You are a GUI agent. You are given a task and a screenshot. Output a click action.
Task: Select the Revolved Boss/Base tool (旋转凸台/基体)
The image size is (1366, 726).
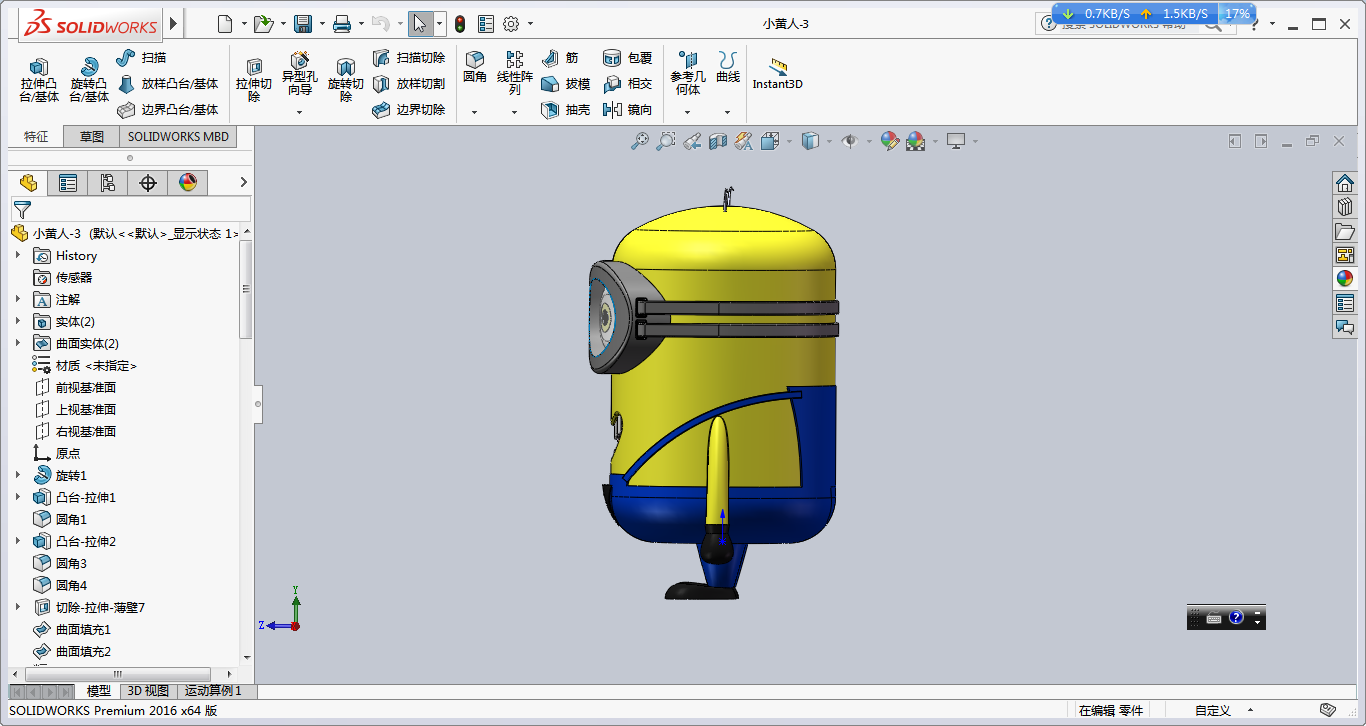coord(89,80)
